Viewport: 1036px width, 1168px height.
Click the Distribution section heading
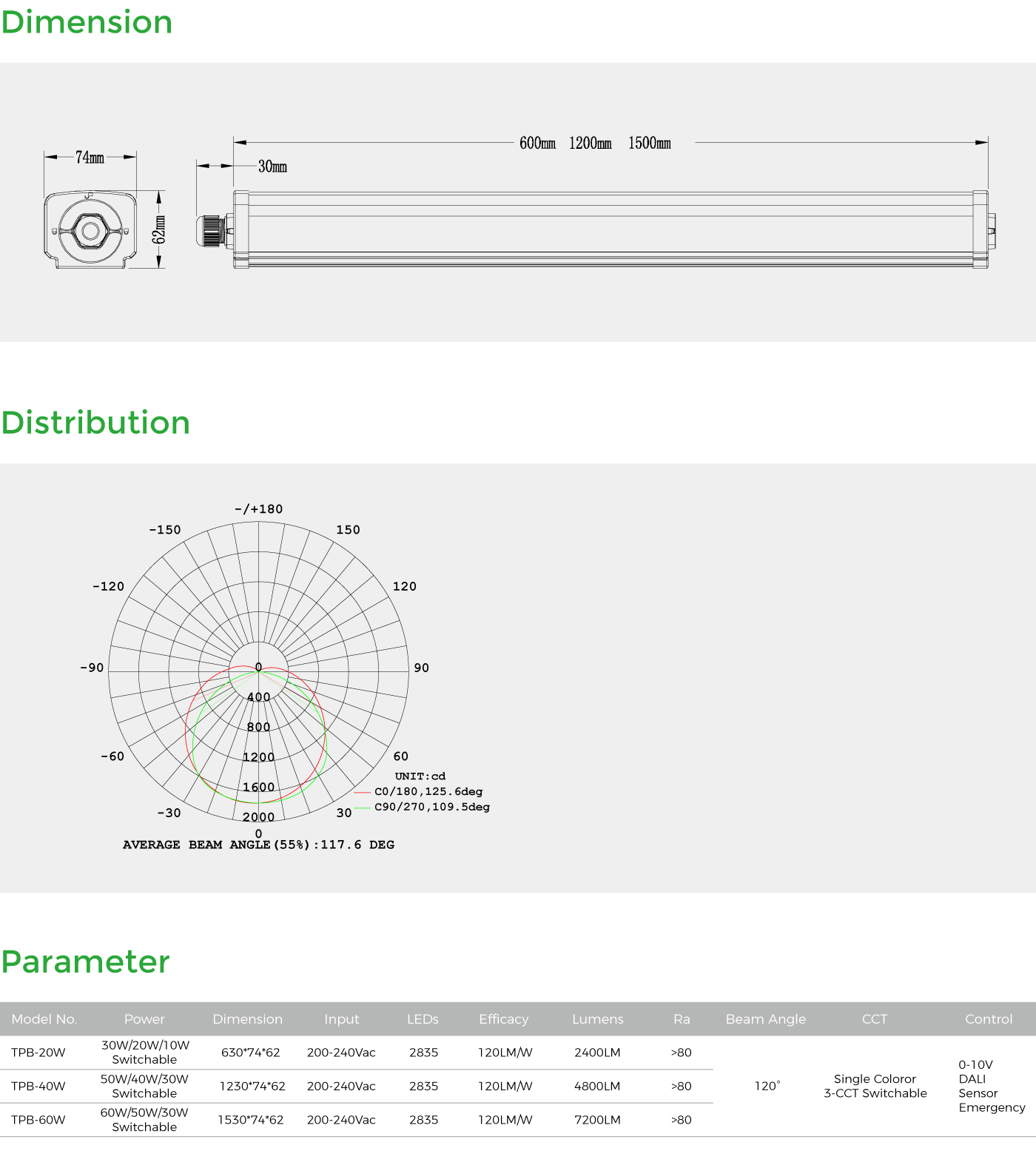coord(95,423)
